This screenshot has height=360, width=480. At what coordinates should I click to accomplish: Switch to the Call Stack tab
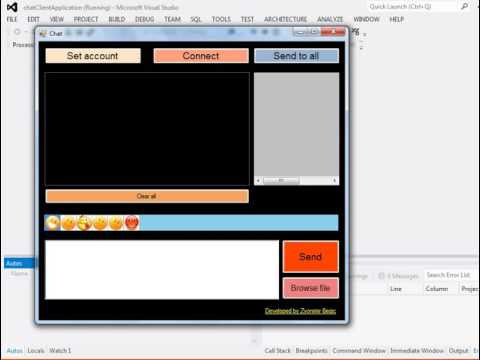click(278, 351)
